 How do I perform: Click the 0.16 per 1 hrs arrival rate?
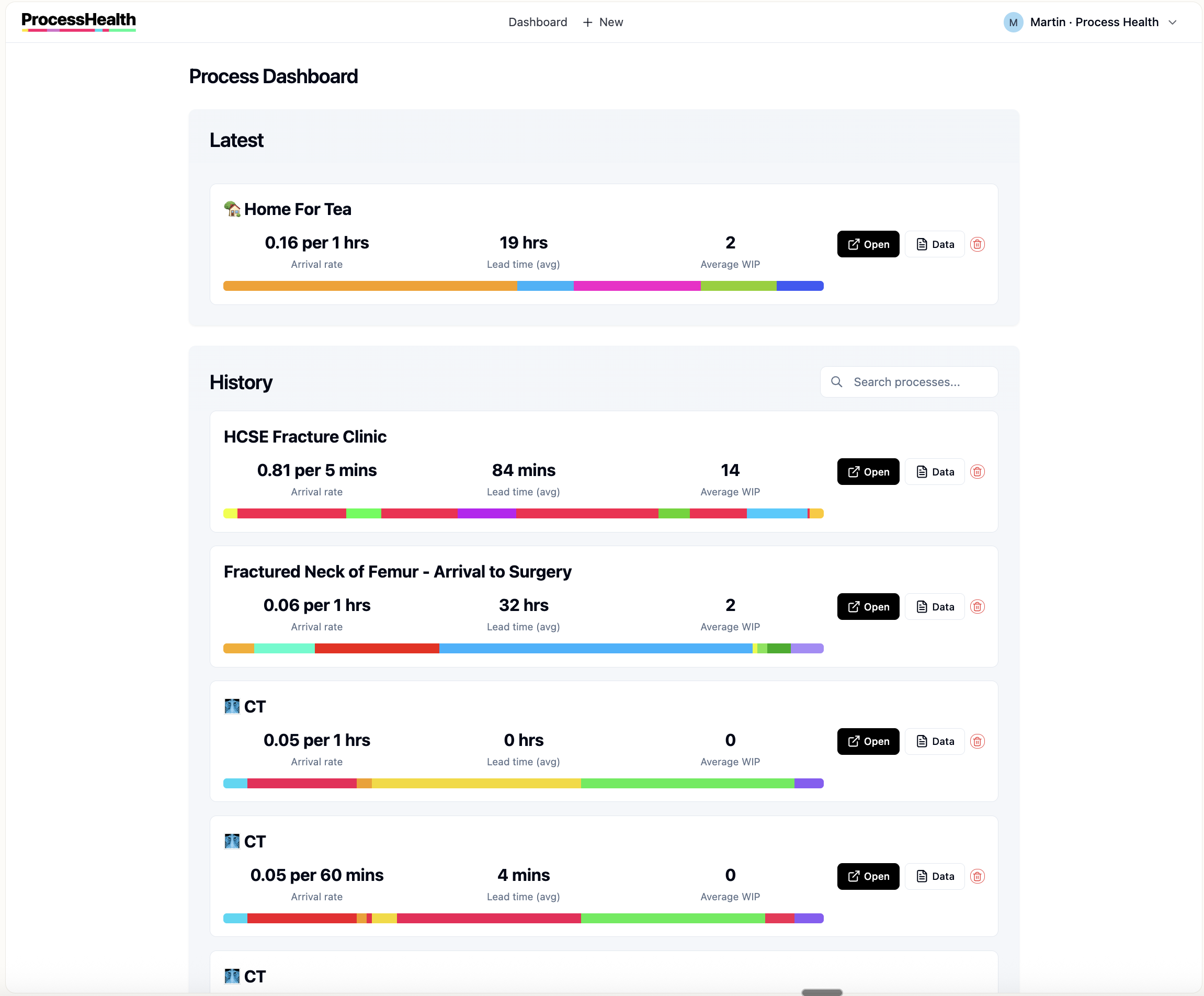pyautogui.click(x=316, y=243)
